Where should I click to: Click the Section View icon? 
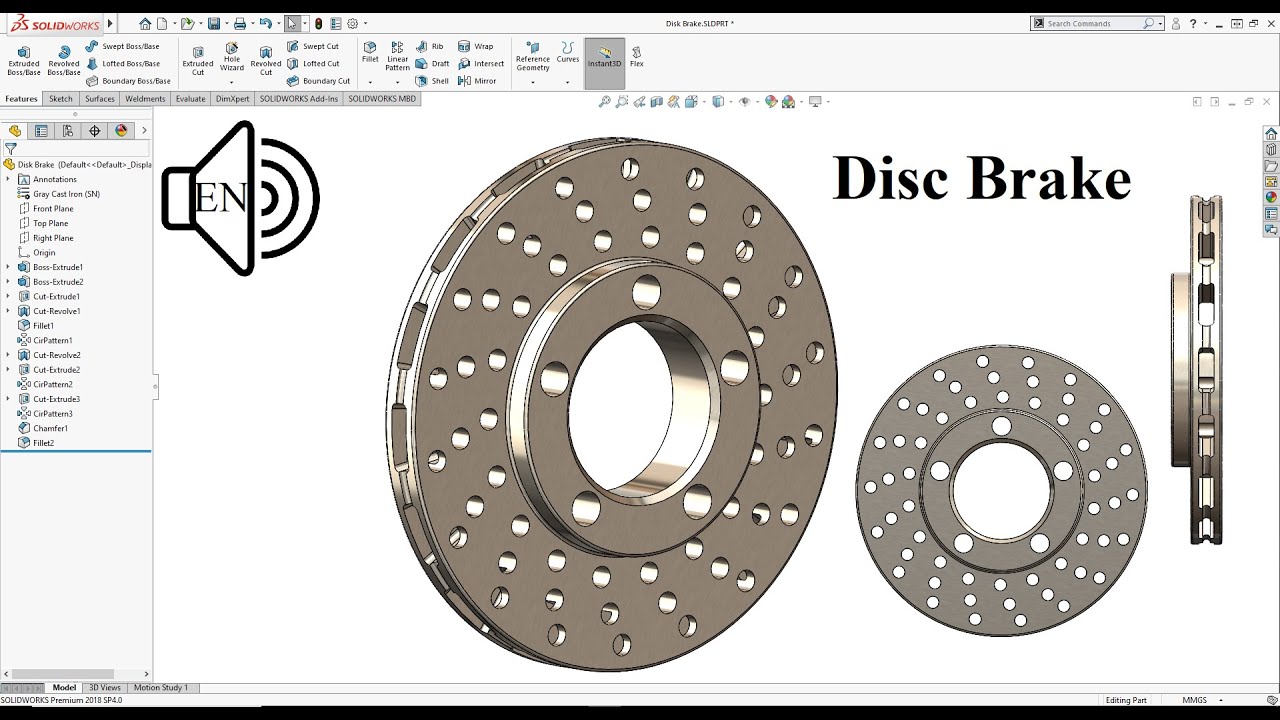point(657,102)
